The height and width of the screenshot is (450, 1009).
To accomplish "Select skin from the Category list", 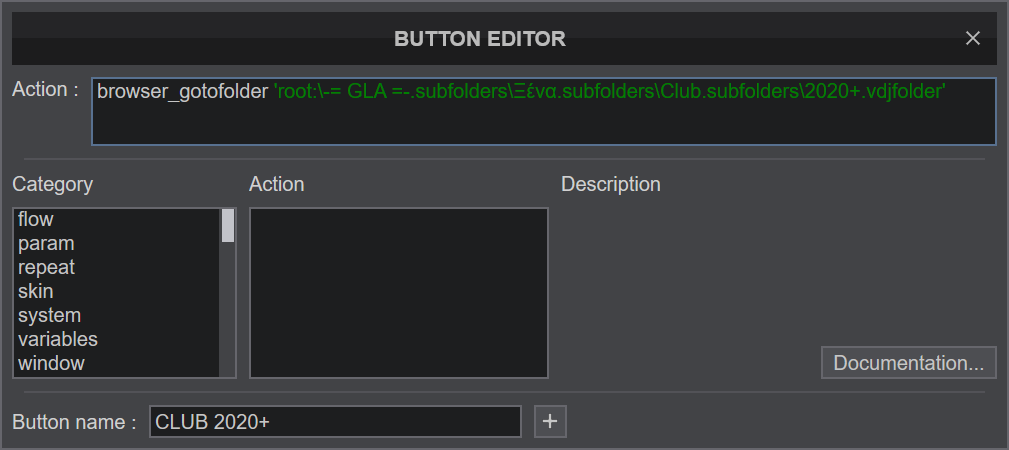I will coord(36,292).
